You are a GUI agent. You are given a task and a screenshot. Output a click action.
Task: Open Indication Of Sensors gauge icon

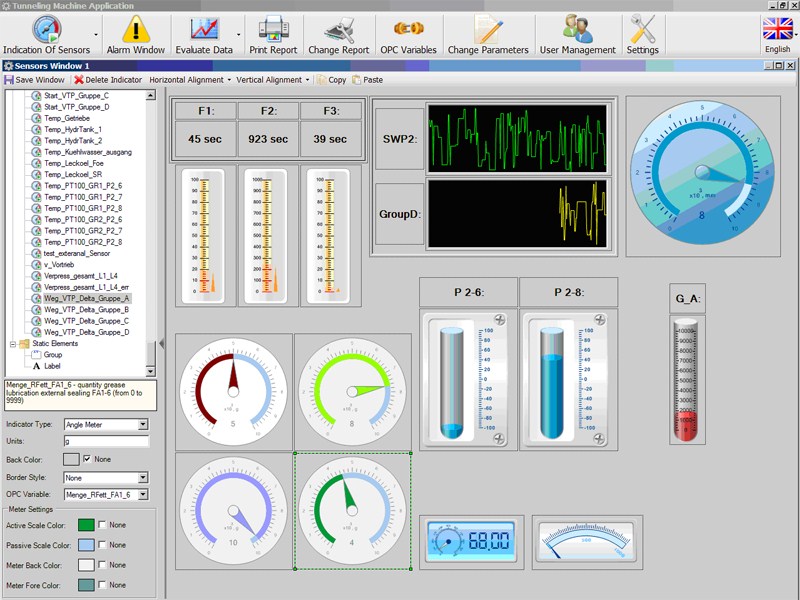46,29
